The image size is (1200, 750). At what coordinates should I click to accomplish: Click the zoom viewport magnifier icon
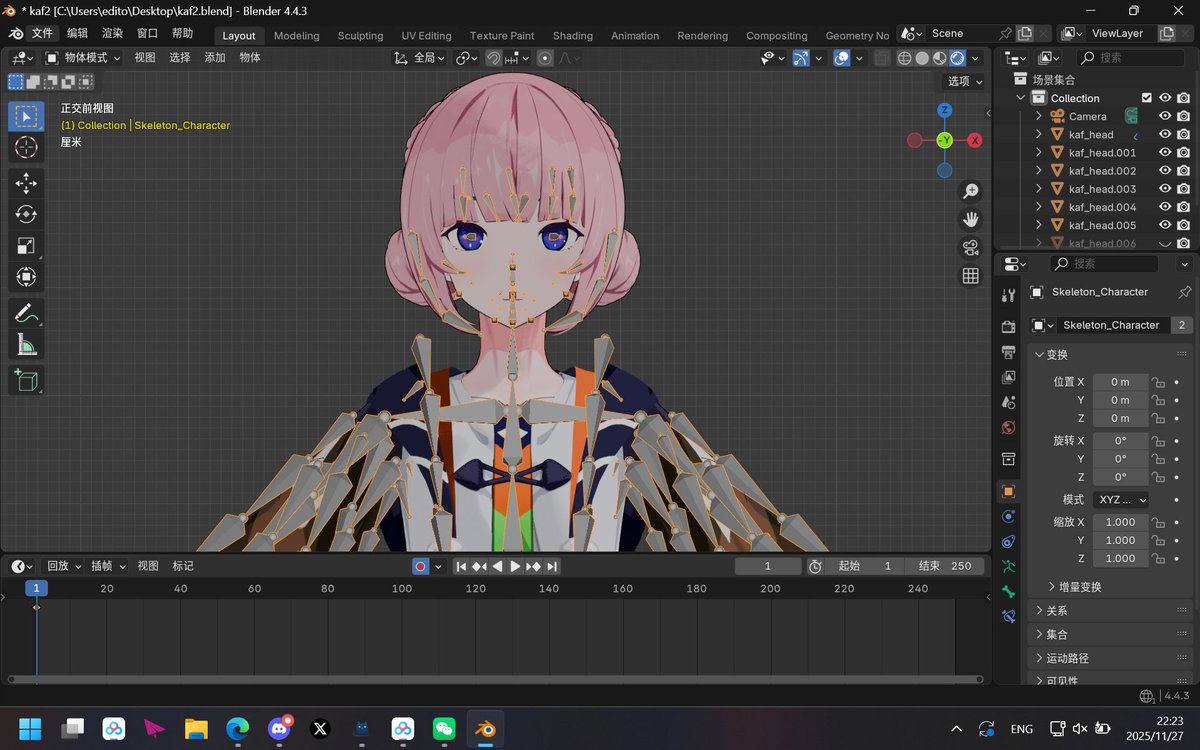[970, 191]
